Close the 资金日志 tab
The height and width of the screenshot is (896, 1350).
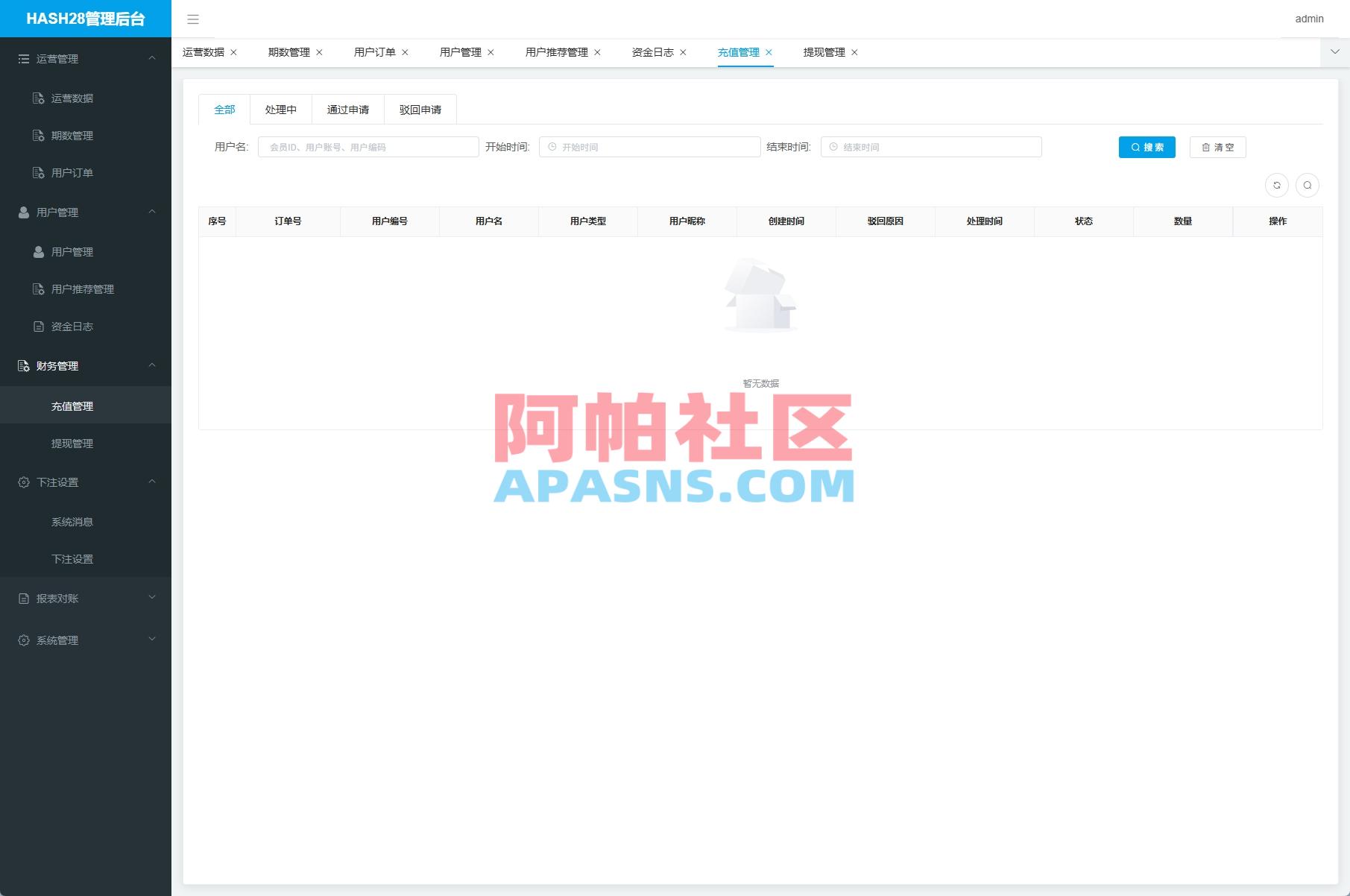click(684, 52)
